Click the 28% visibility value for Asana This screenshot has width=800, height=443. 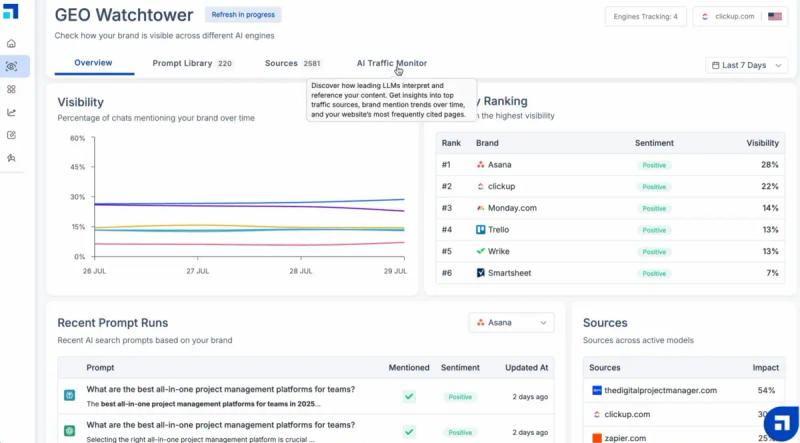point(770,165)
